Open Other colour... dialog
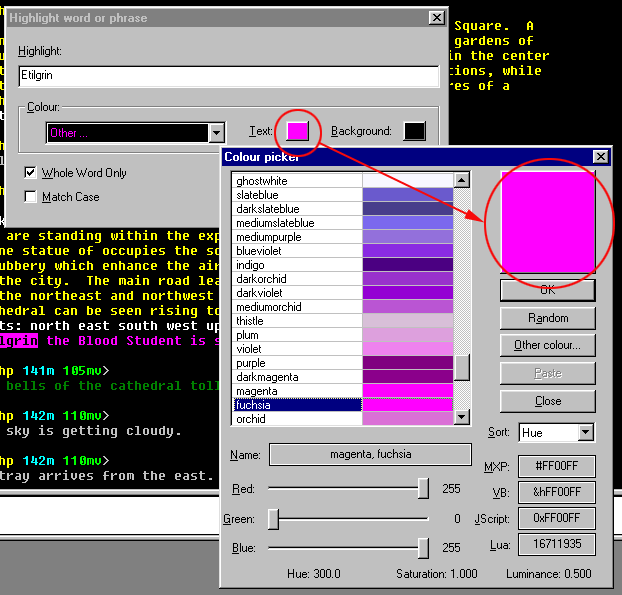The image size is (622, 595). click(548, 345)
